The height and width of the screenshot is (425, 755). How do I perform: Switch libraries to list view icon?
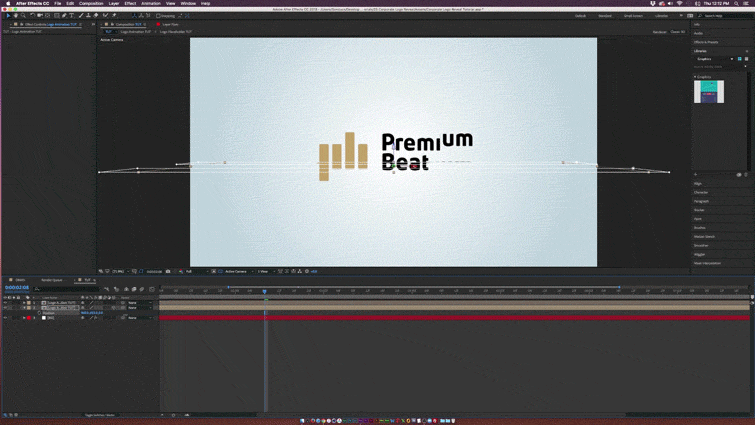tap(746, 59)
